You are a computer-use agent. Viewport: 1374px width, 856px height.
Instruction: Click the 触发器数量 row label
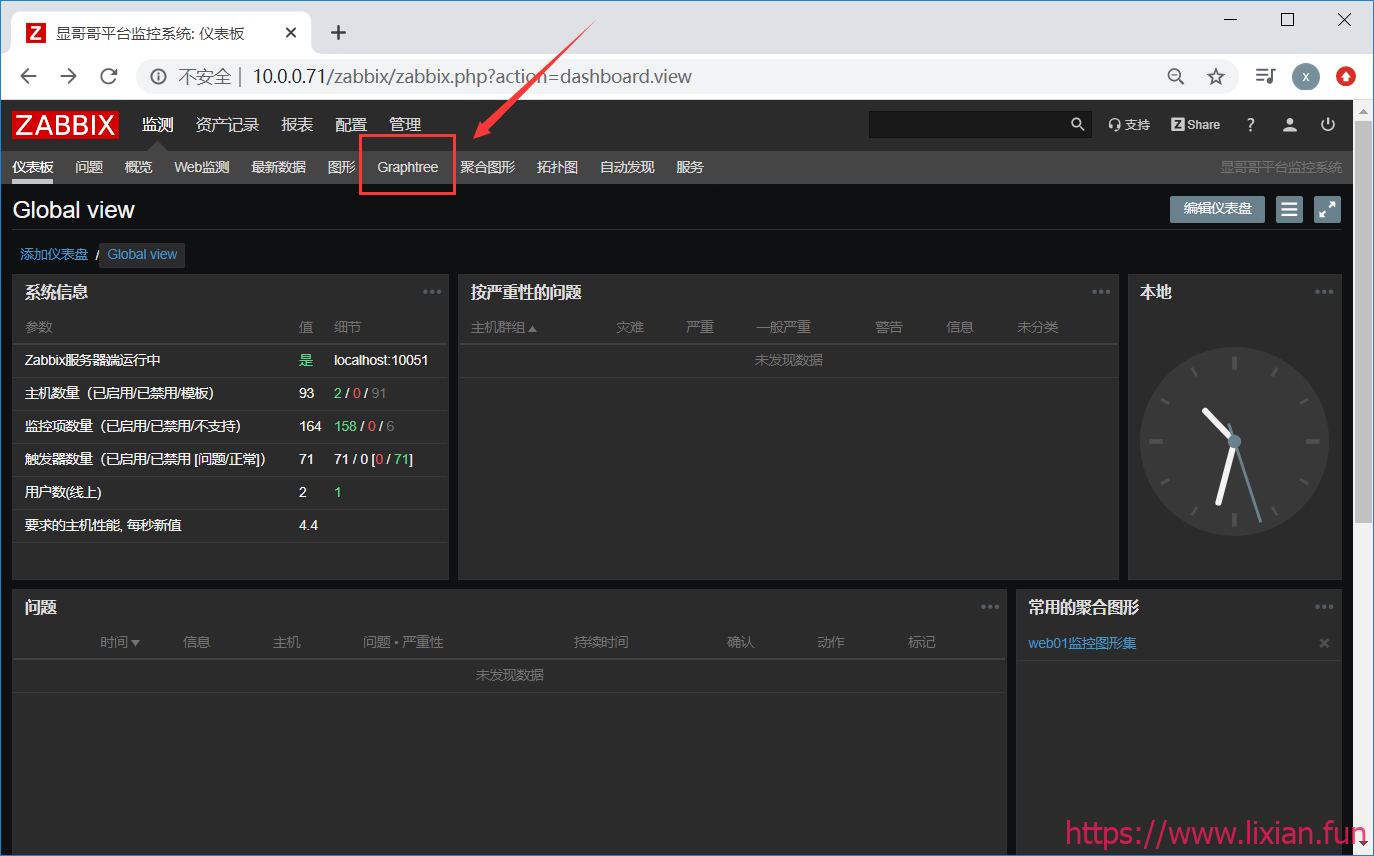145,459
